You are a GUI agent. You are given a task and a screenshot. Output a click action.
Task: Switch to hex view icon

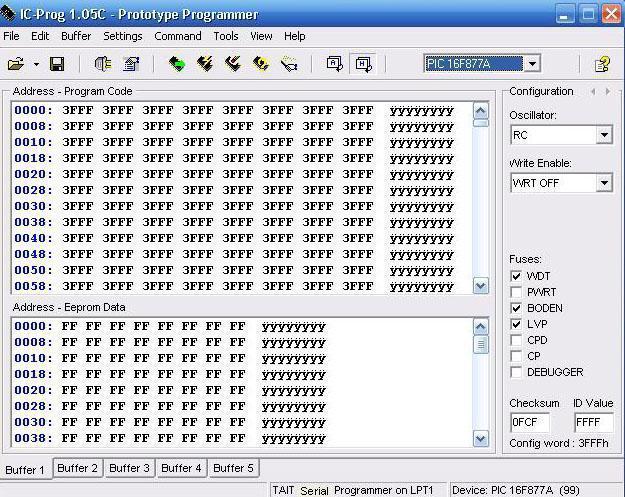click(363, 64)
